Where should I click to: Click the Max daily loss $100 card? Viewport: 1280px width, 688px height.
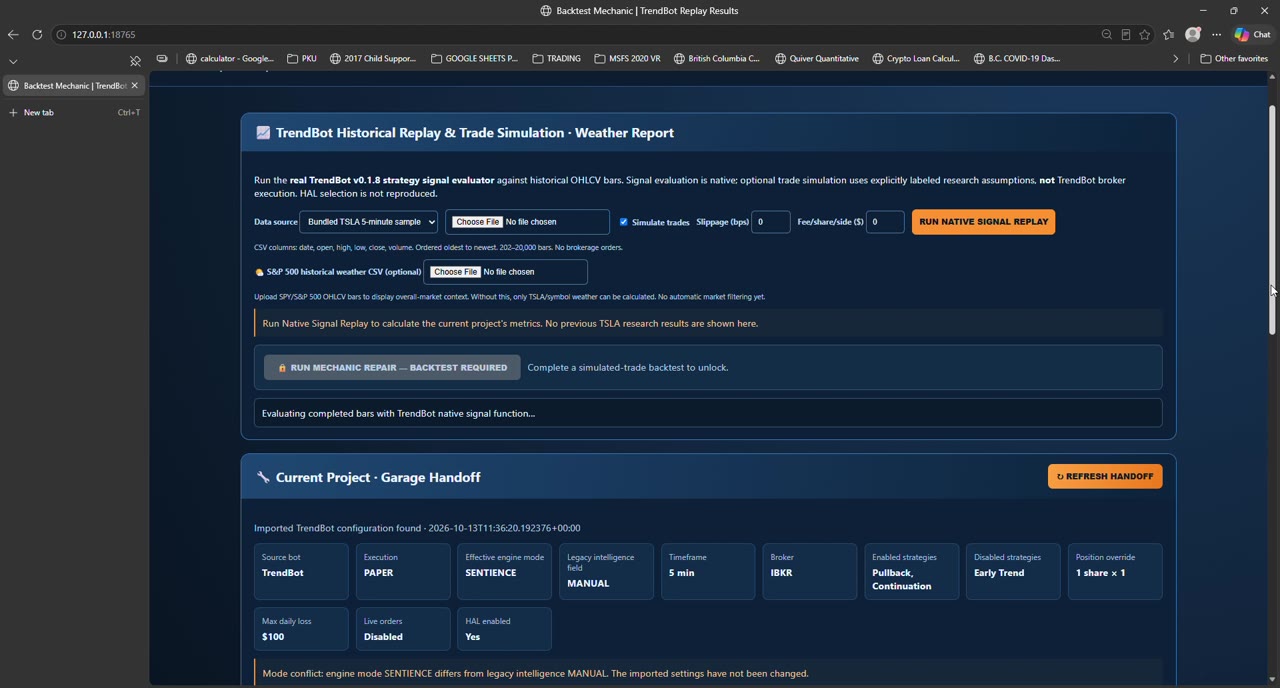pos(301,629)
